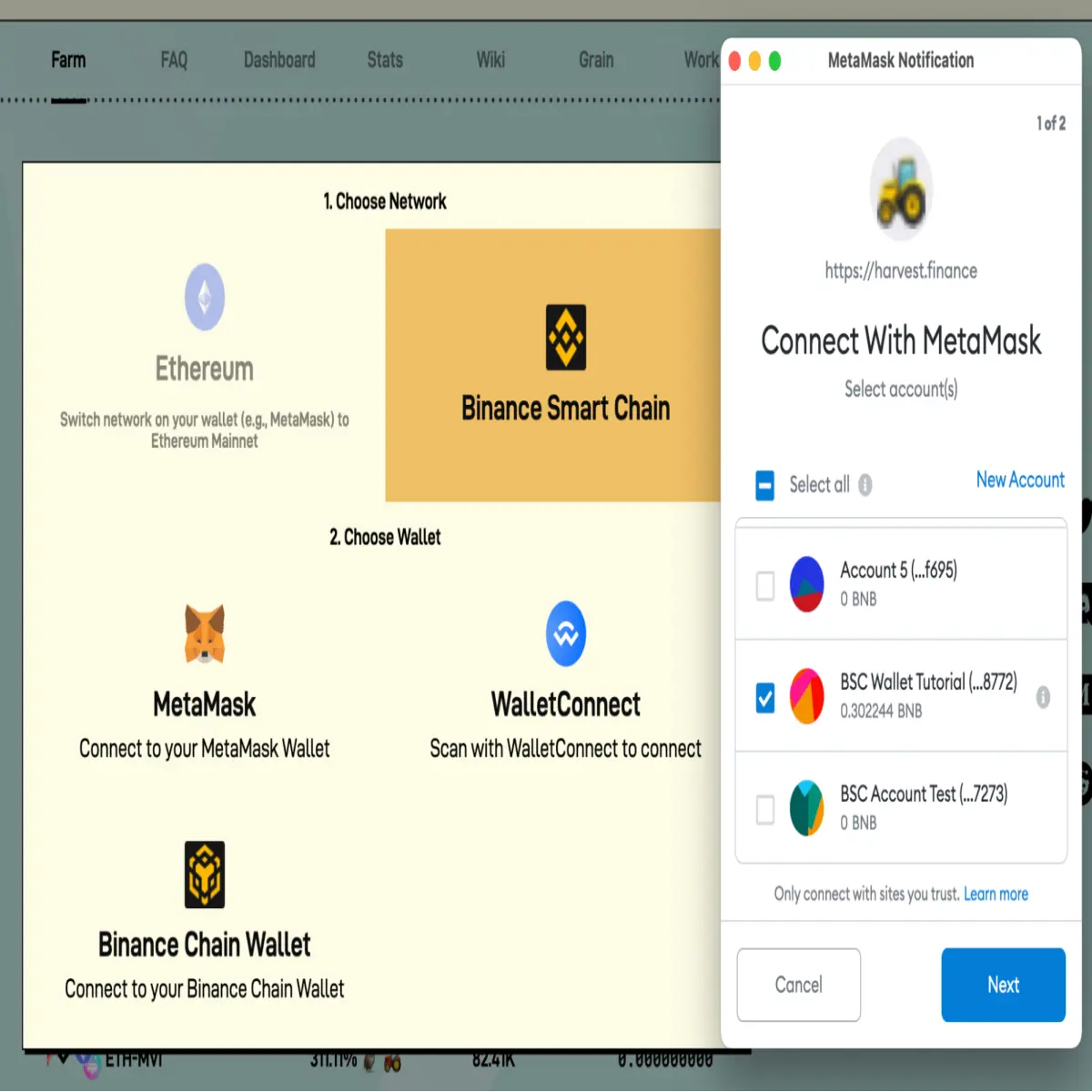Open the Learn more link
This screenshot has height=1092, width=1092.
996,894
